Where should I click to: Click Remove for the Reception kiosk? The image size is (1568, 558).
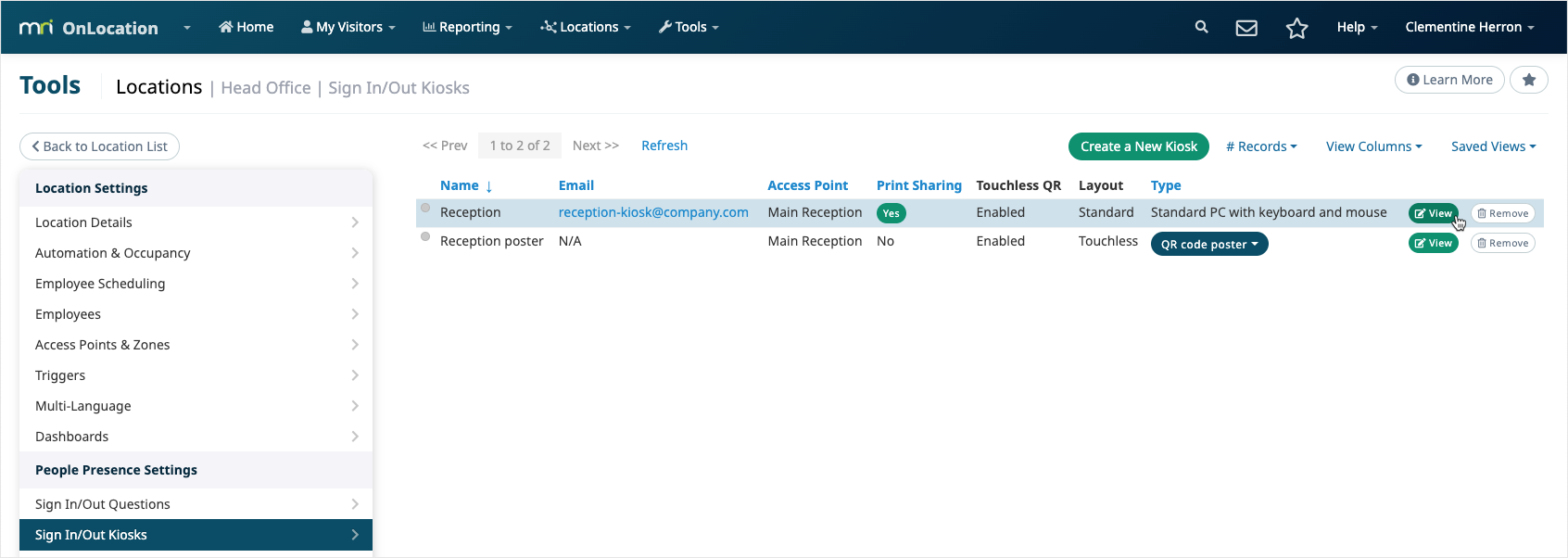pyautogui.click(x=1503, y=213)
